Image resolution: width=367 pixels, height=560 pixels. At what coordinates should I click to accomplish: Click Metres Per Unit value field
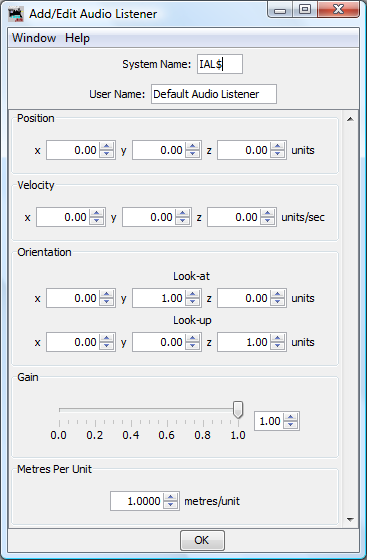point(137,501)
